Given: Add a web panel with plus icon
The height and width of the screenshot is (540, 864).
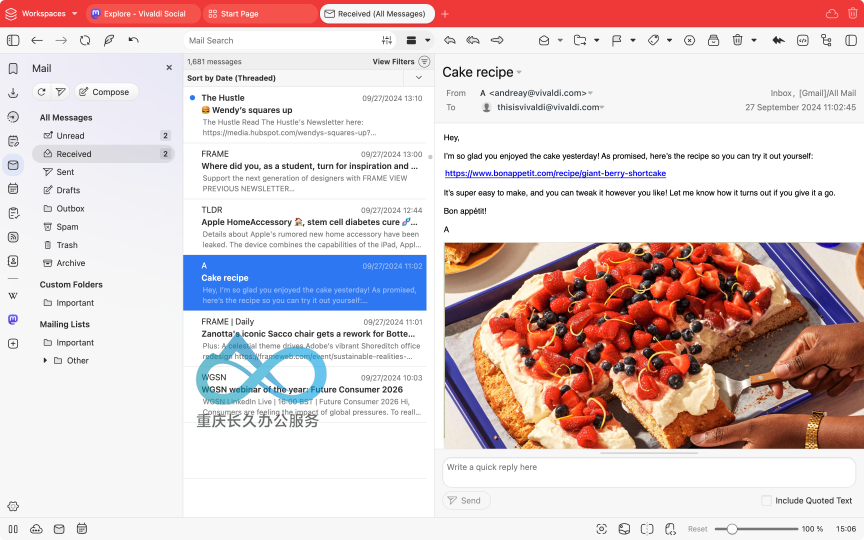Looking at the screenshot, I should pyautogui.click(x=13, y=343).
